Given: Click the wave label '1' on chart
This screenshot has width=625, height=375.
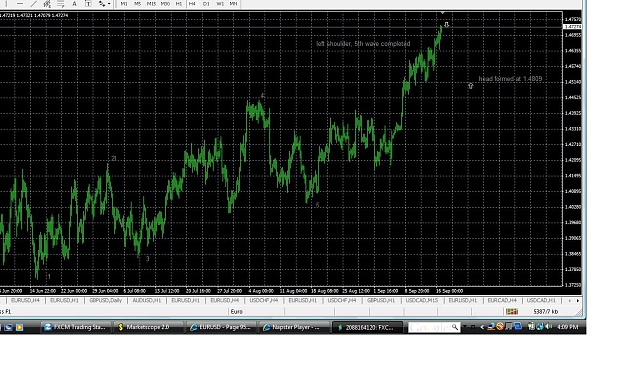Looking at the screenshot, I should click(49, 276).
